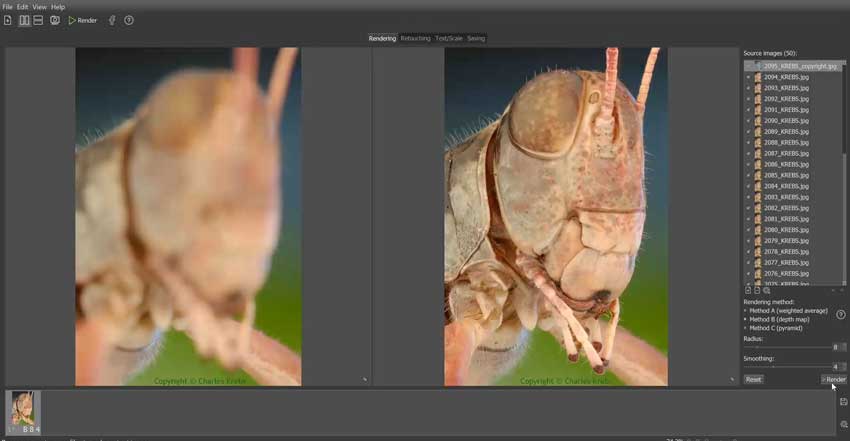The image size is (850, 441).
Task: Switch to the Rendering tab
Action: click(x=382, y=38)
